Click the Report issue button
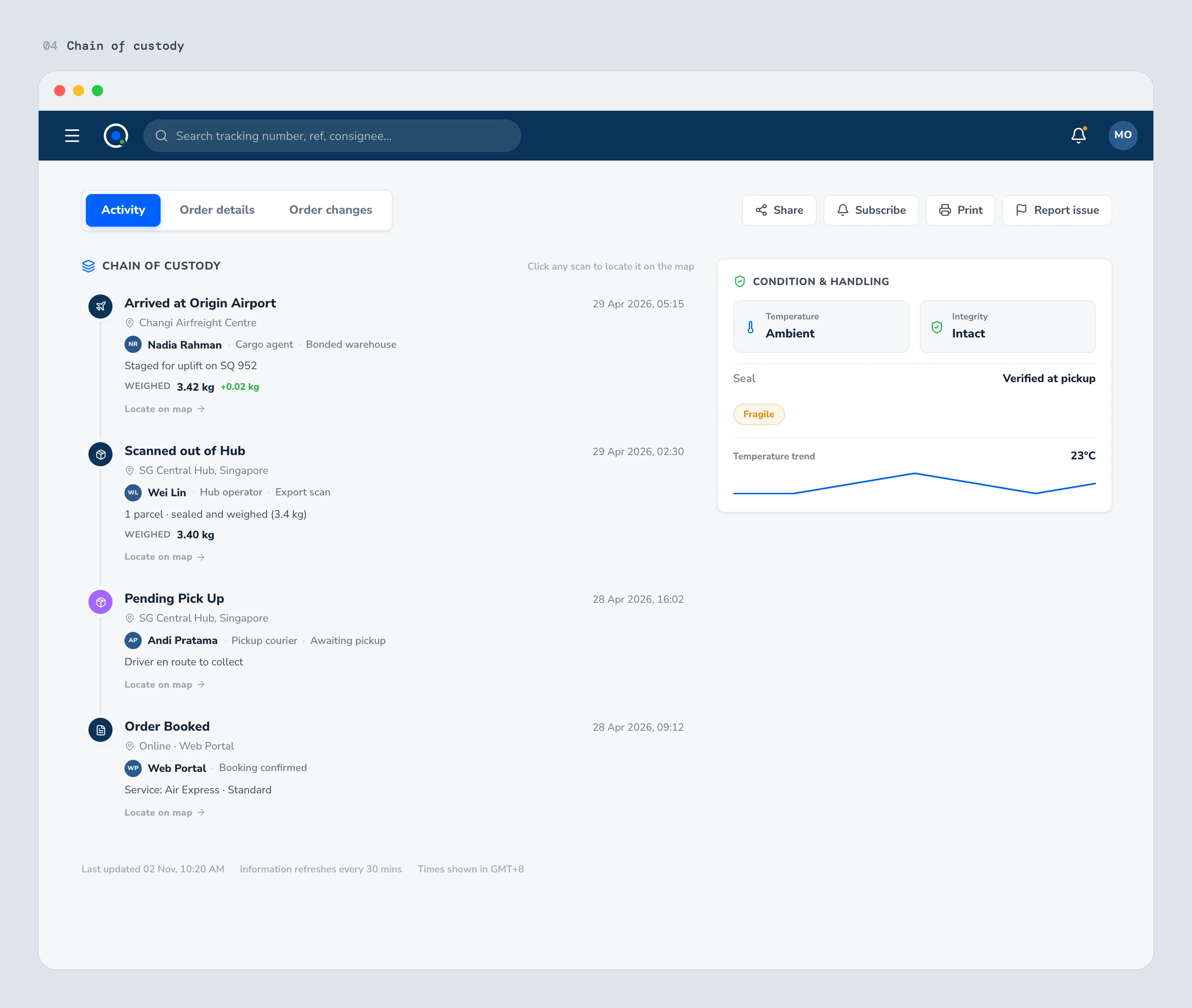Viewport: 1192px width, 1008px height. click(1057, 210)
